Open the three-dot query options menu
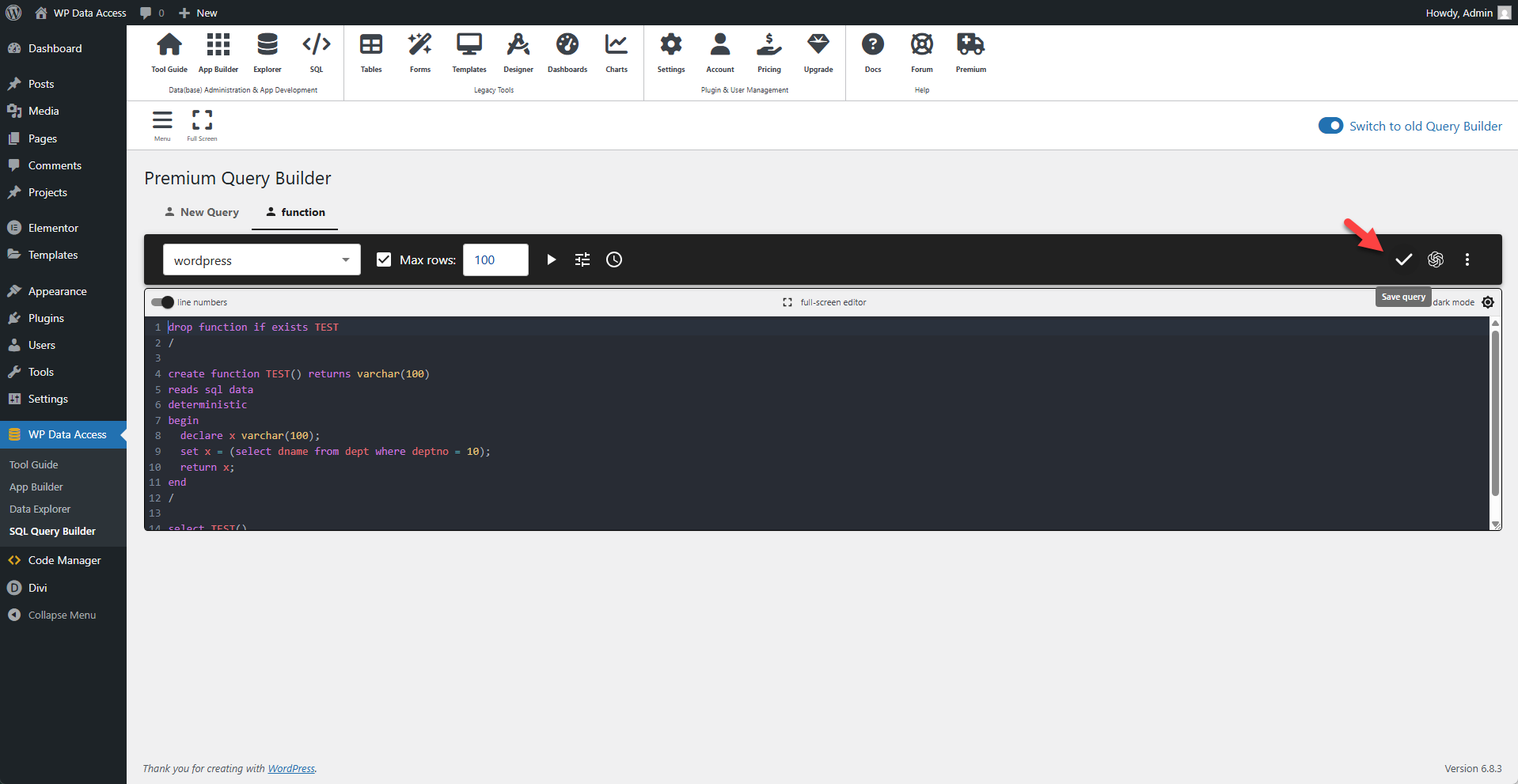The width and height of the screenshot is (1518, 784). pyautogui.click(x=1467, y=259)
